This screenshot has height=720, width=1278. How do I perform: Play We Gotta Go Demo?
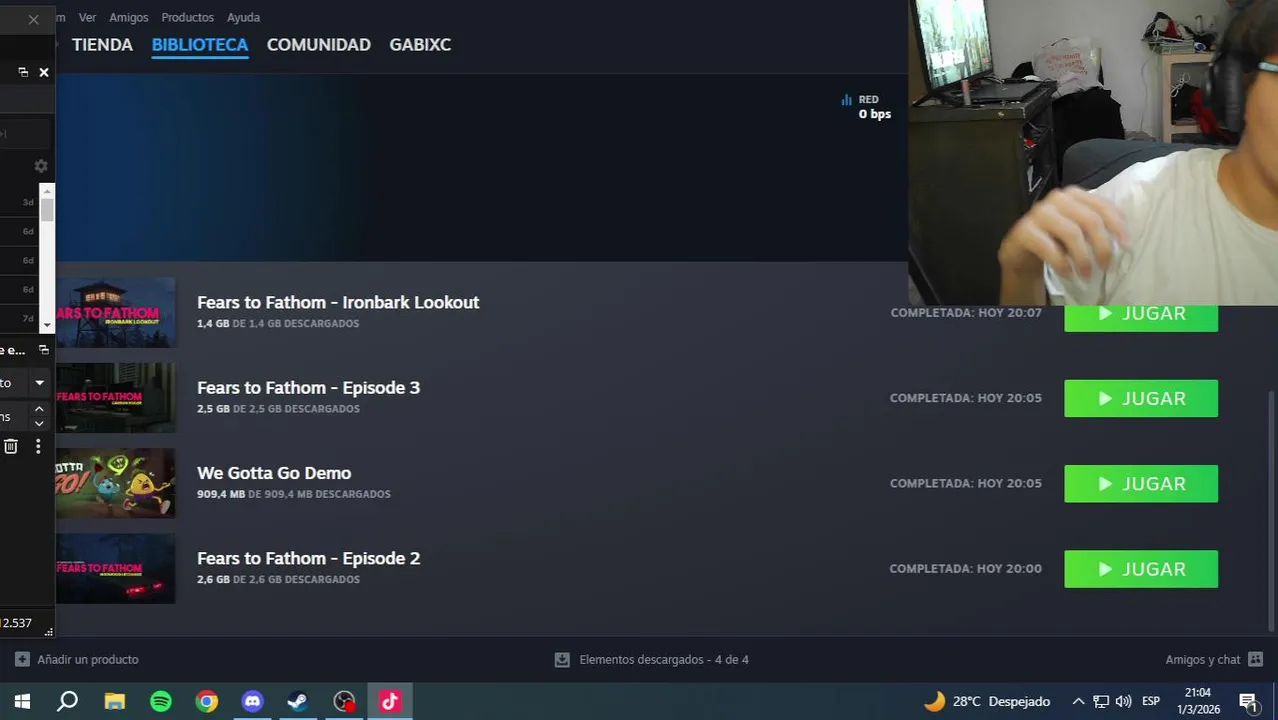click(1141, 484)
